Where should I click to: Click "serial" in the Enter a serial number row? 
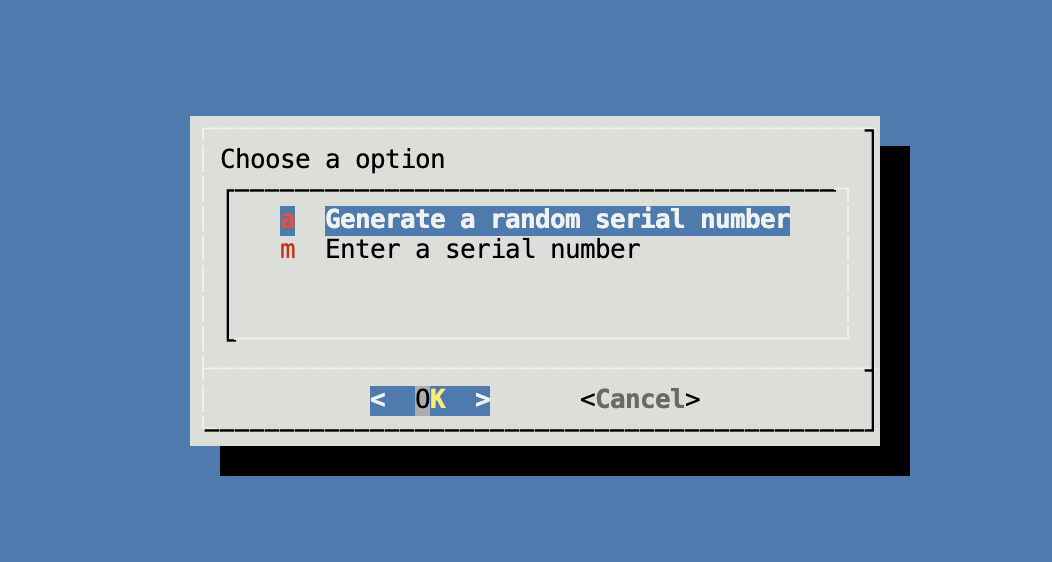[490, 250]
